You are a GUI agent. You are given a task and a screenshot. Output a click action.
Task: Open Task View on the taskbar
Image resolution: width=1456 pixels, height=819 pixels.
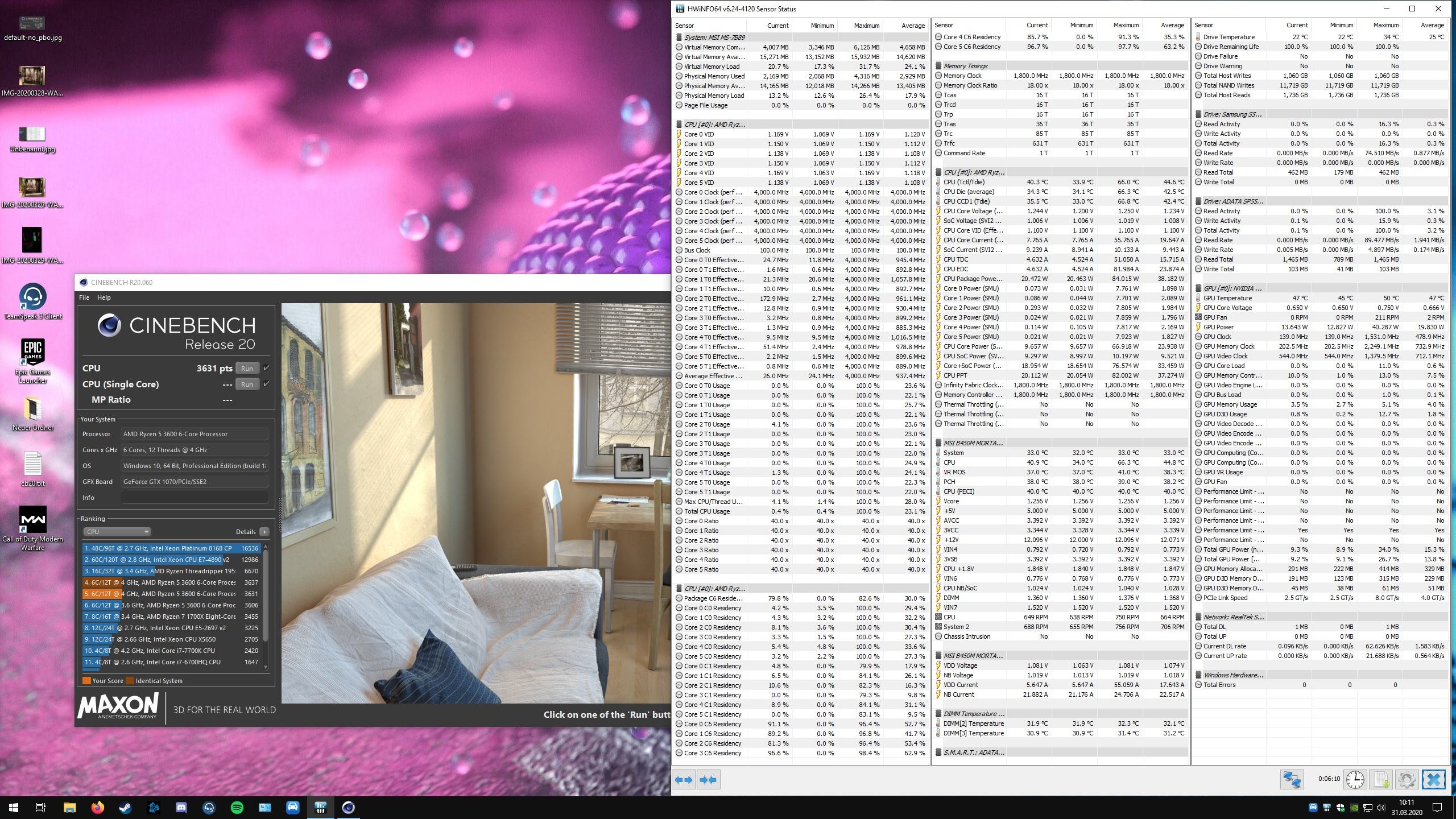pos(41,807)
